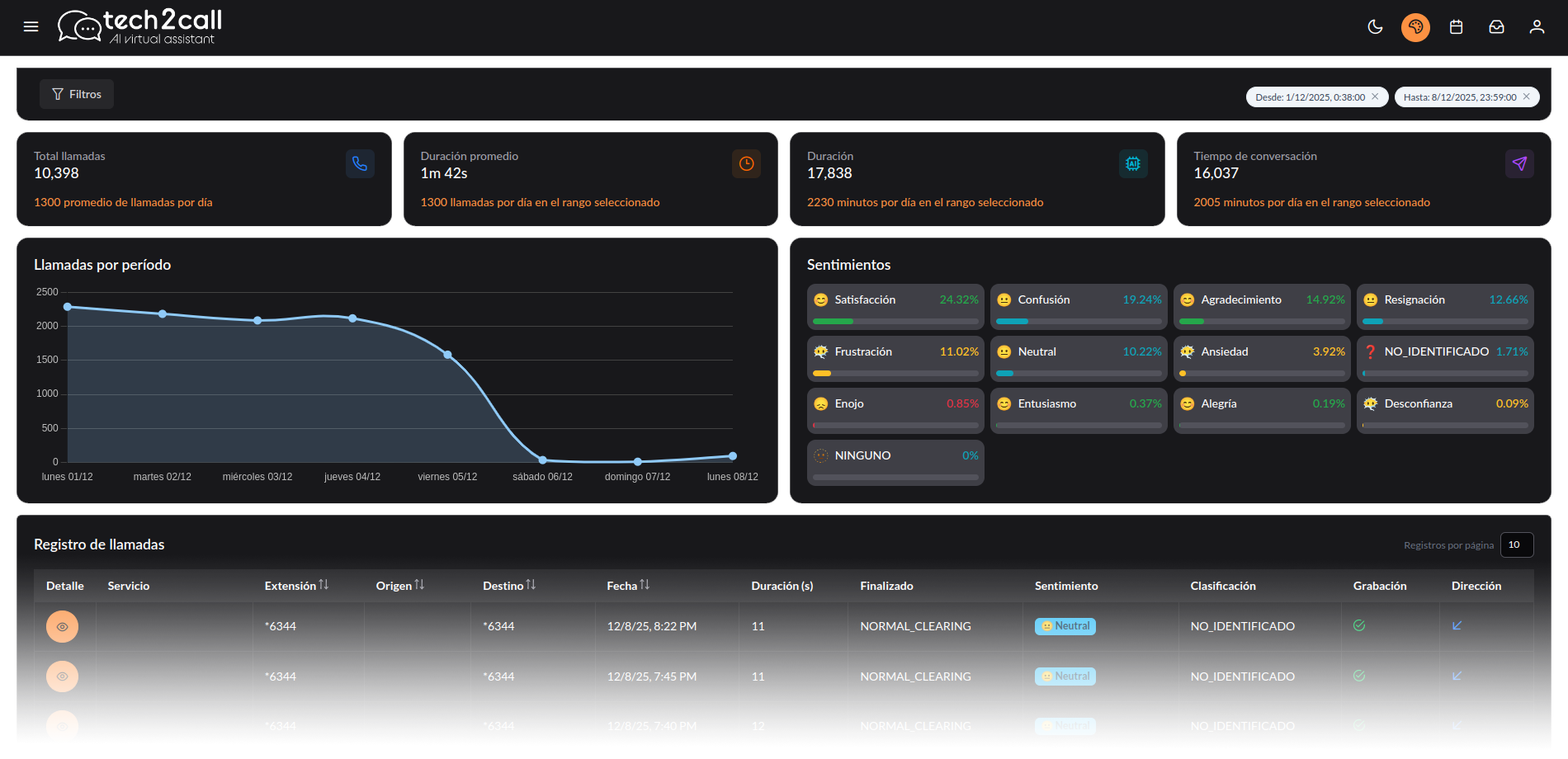This screenshot has height=759, width=1568.
Task: Select the Confusión sentiment card
Action: 1079,307
